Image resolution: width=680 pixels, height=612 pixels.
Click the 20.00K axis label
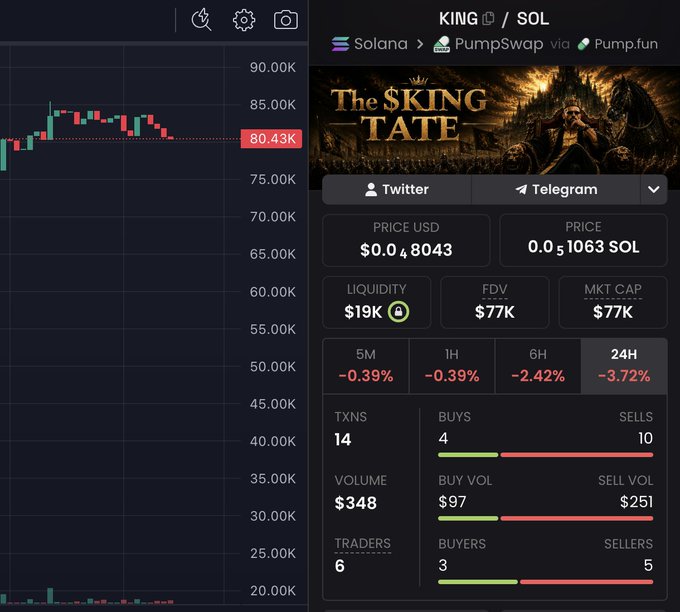[x=273, y=590]
